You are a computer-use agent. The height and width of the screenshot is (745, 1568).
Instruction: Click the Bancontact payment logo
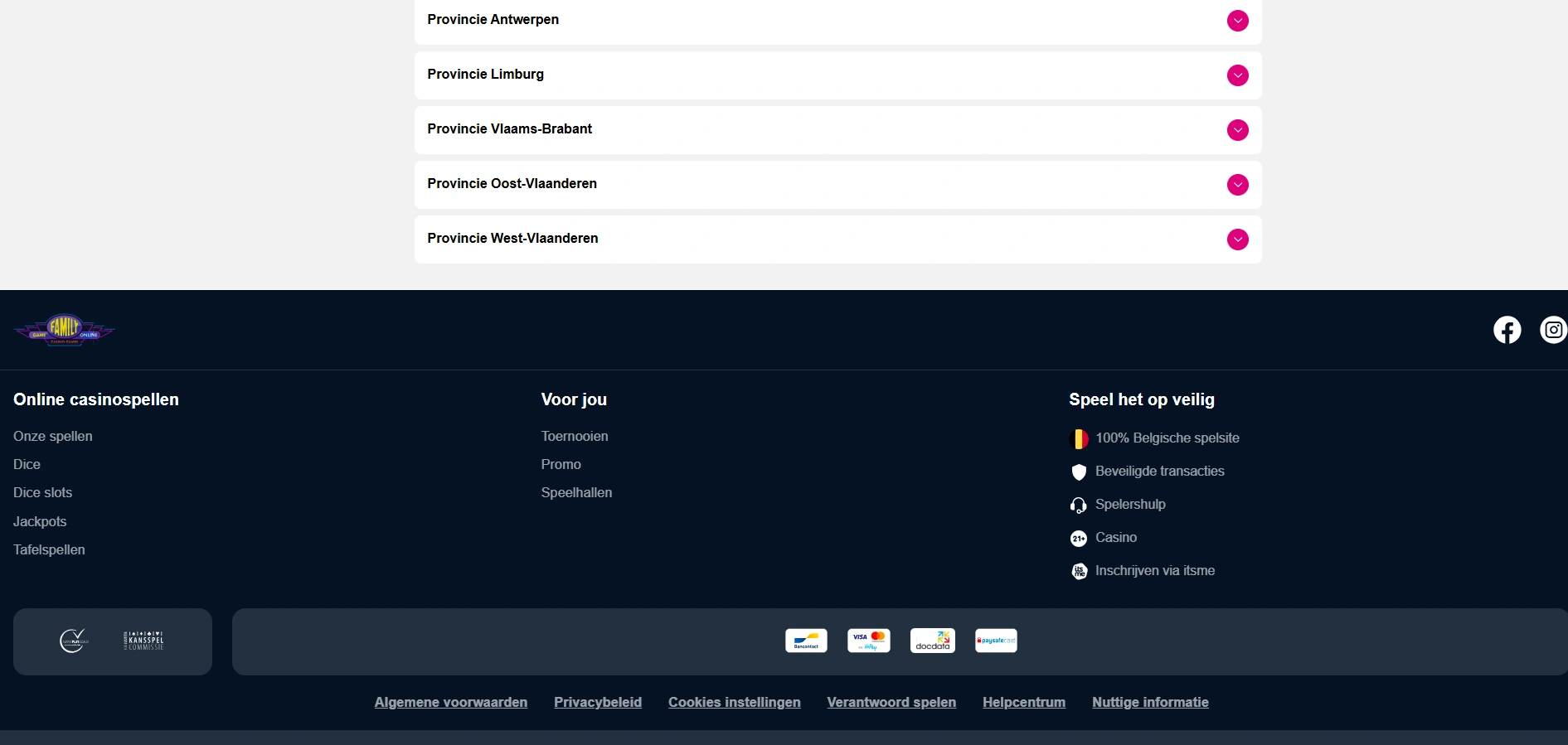coord(806,641)
